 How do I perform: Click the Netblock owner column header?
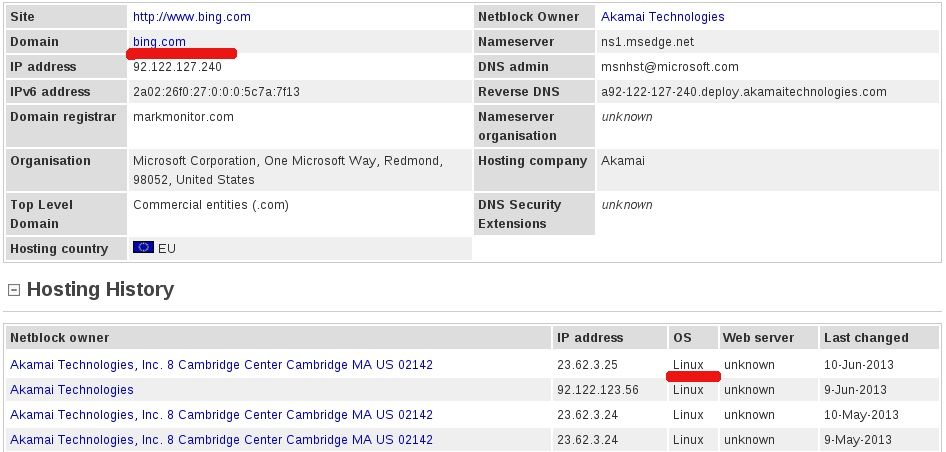60,338
